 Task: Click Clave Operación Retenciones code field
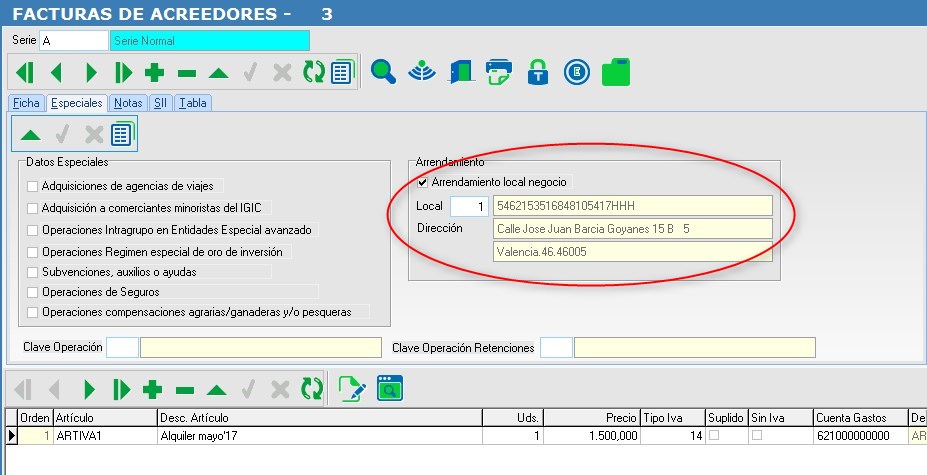tap(556, 348)
